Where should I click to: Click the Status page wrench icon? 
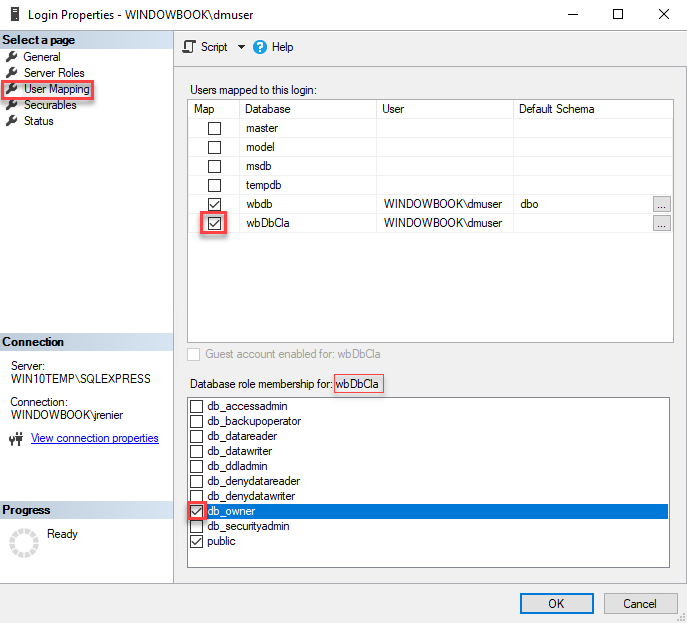click(x=12, y=120)
